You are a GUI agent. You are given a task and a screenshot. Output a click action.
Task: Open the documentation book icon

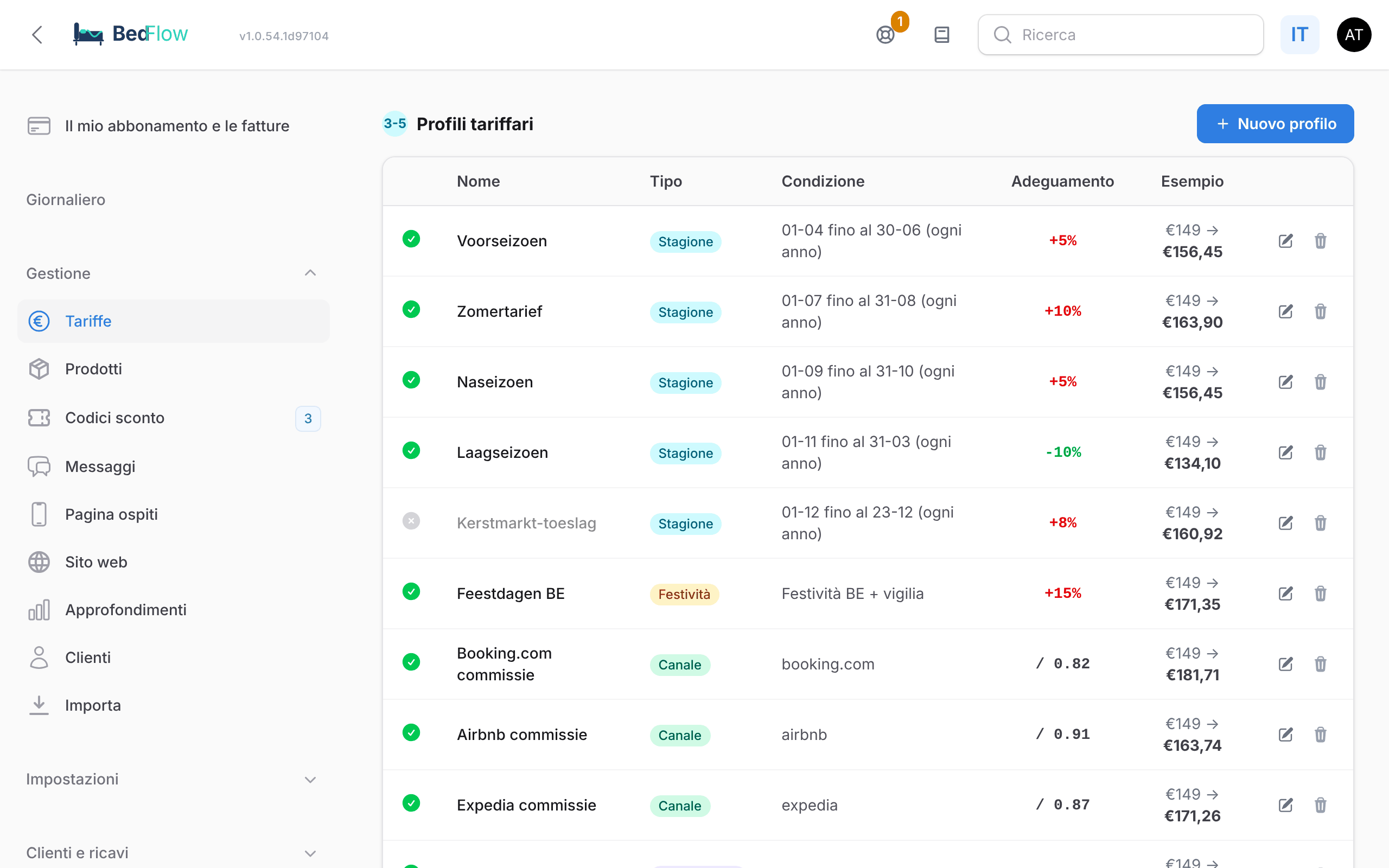tap(942, 34)
